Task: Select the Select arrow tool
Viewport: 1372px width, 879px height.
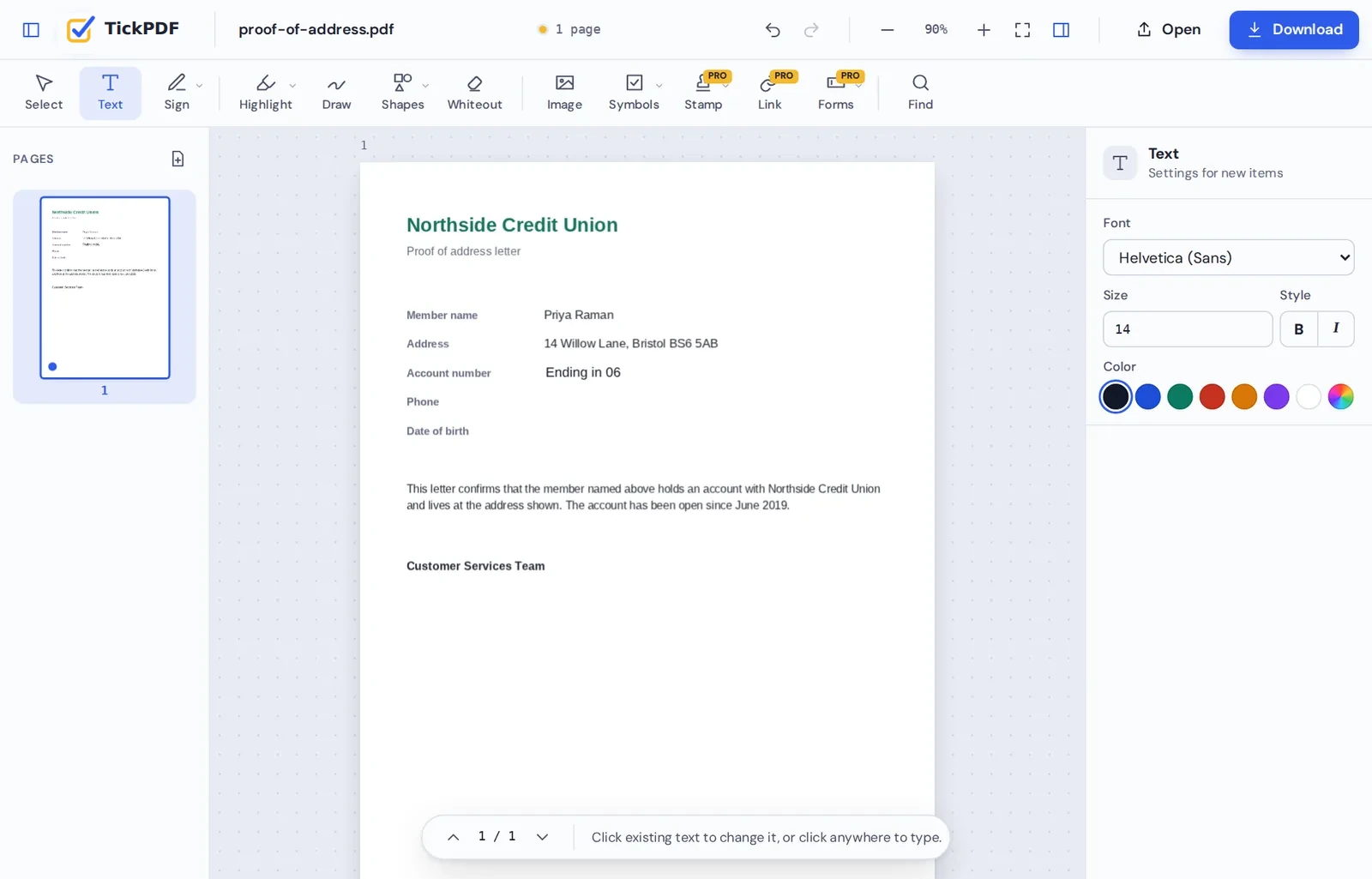Action: point(44,93)
